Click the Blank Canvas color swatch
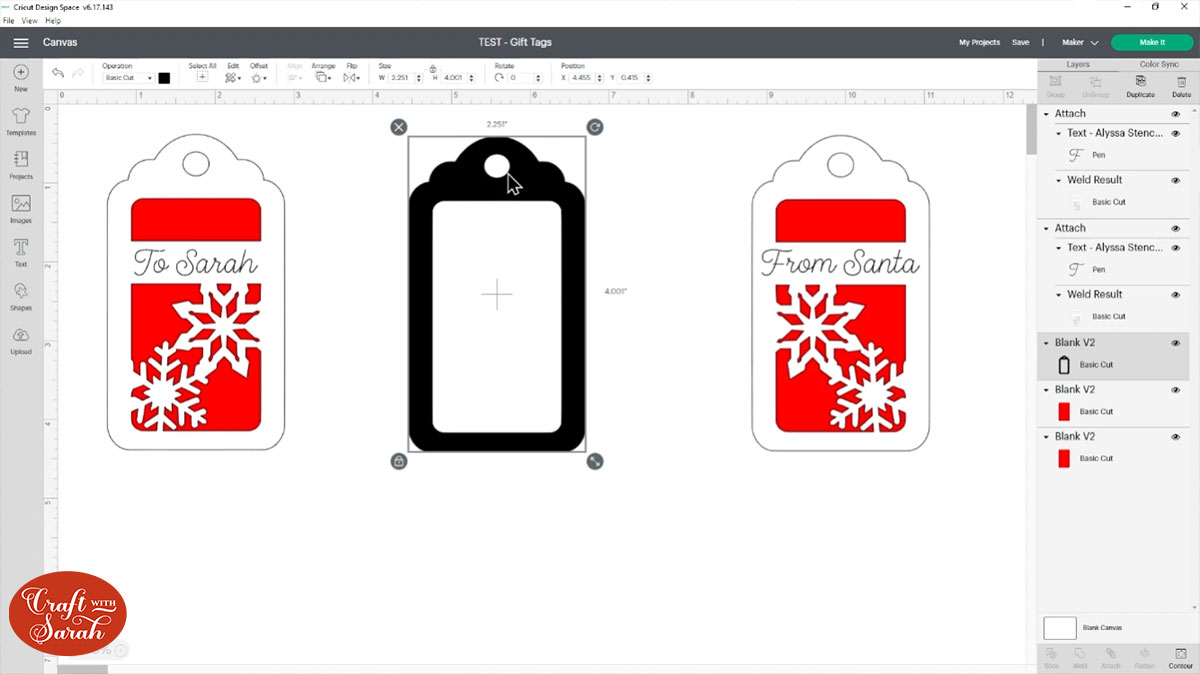1200x674 pixels. pos(1060,628)
